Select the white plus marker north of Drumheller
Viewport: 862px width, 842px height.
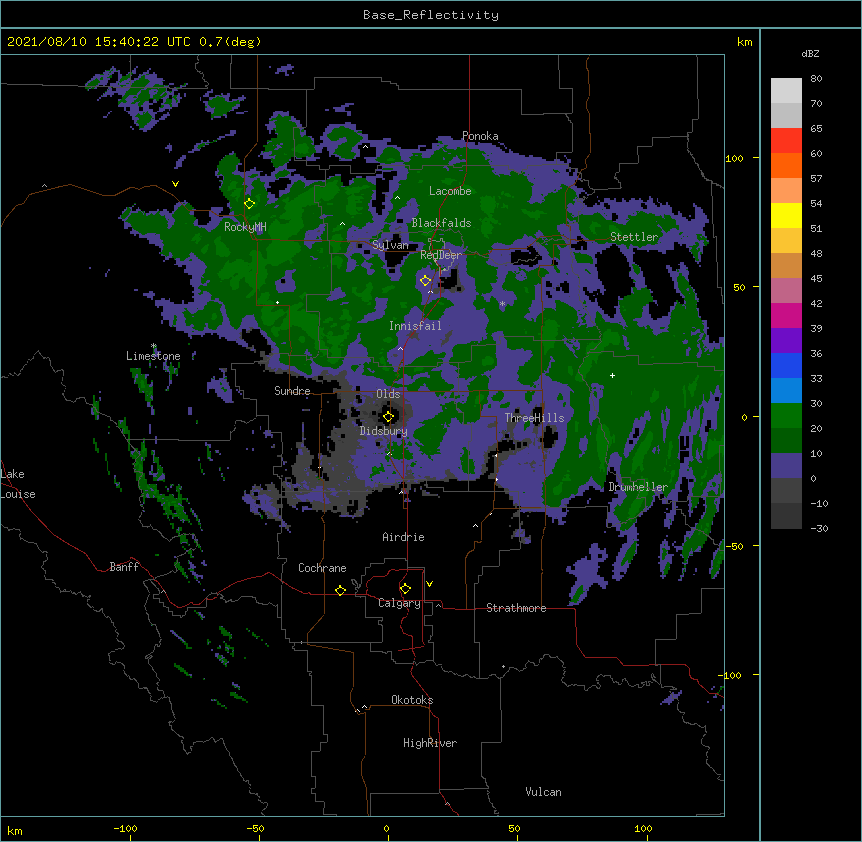point(612,375)
